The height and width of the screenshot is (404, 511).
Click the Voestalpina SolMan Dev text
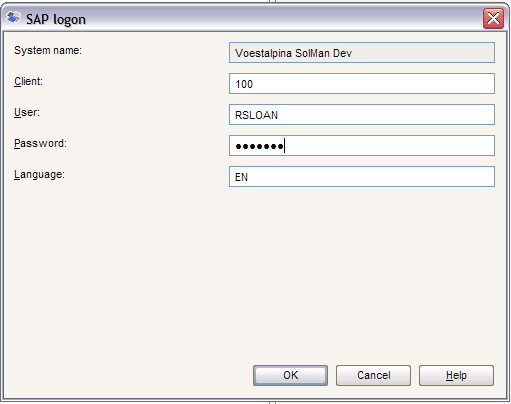pos(293,53)
